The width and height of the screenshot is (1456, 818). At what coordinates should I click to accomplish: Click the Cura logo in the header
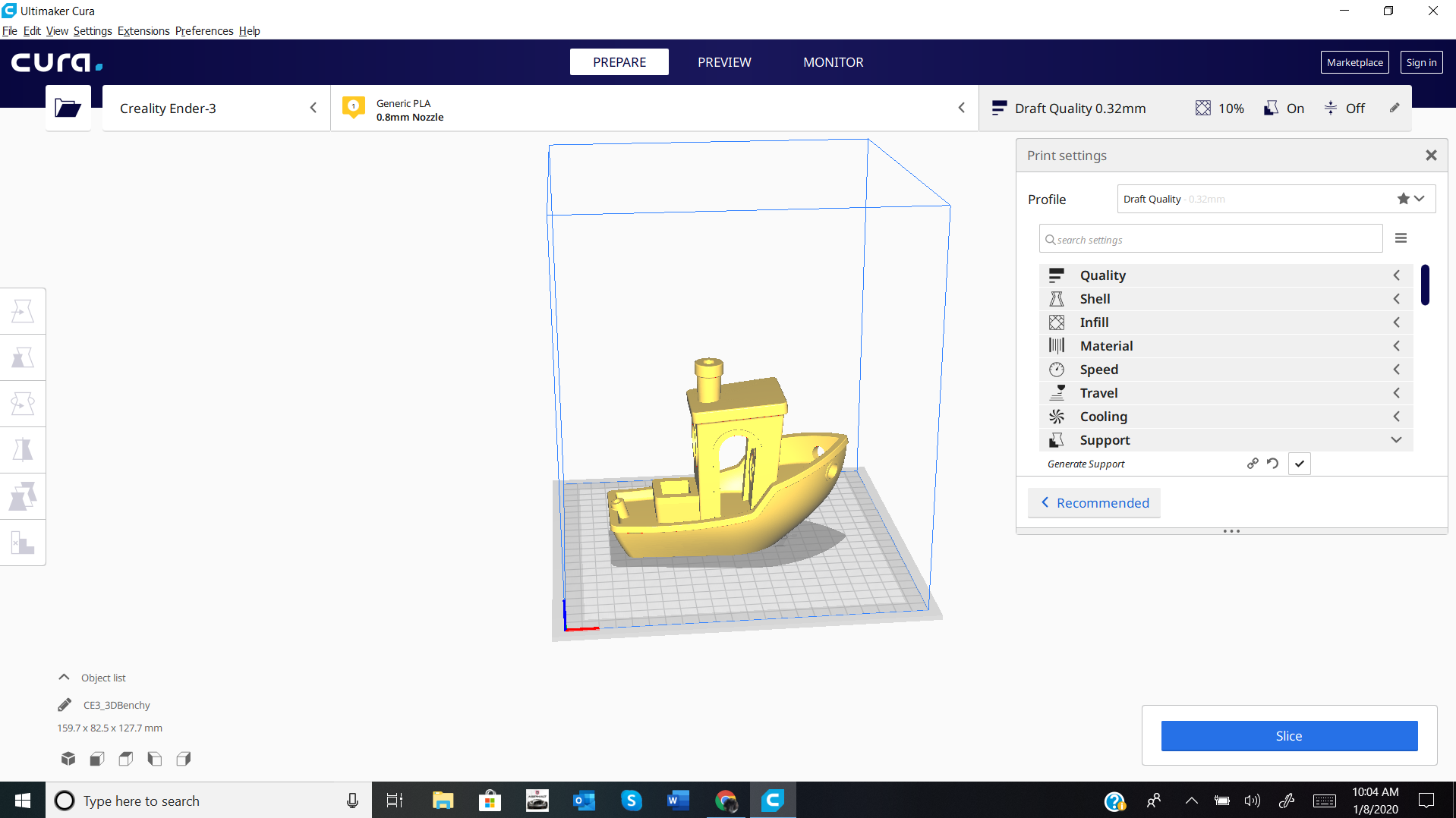(x=57, y=62)
